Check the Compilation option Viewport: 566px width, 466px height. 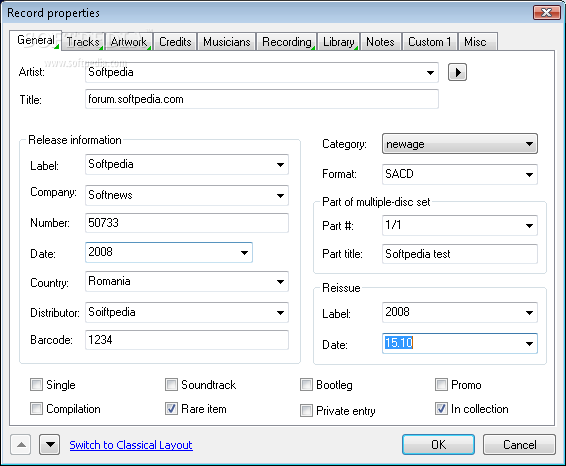click(36, 409)
